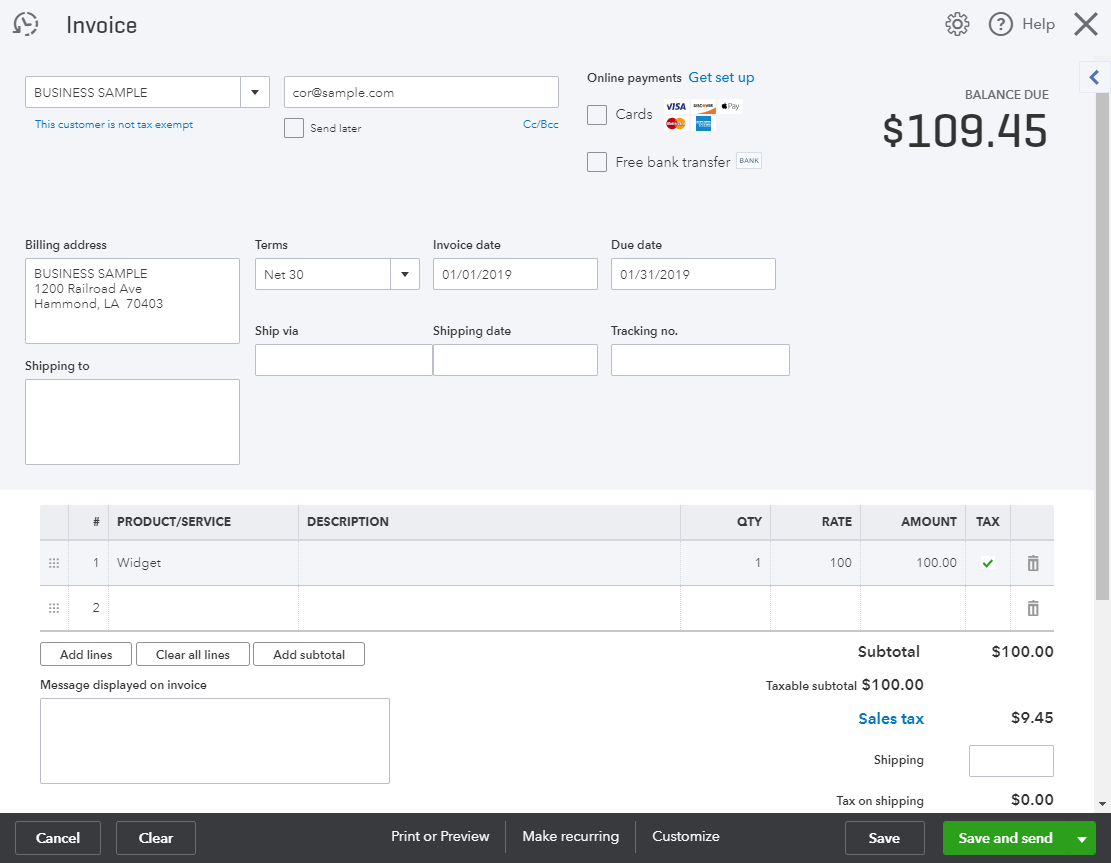1111x863 pixels.
Task: Remove line 2 with its trash icon
Action: coord(1033,607)
